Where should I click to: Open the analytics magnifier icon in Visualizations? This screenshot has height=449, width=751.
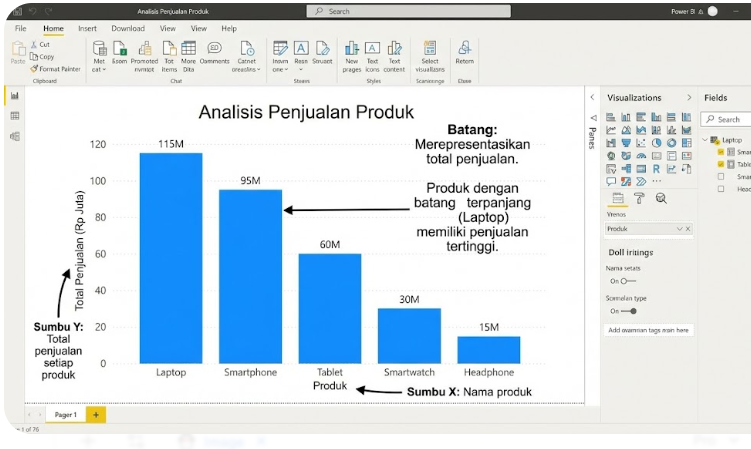click(661, 199)
